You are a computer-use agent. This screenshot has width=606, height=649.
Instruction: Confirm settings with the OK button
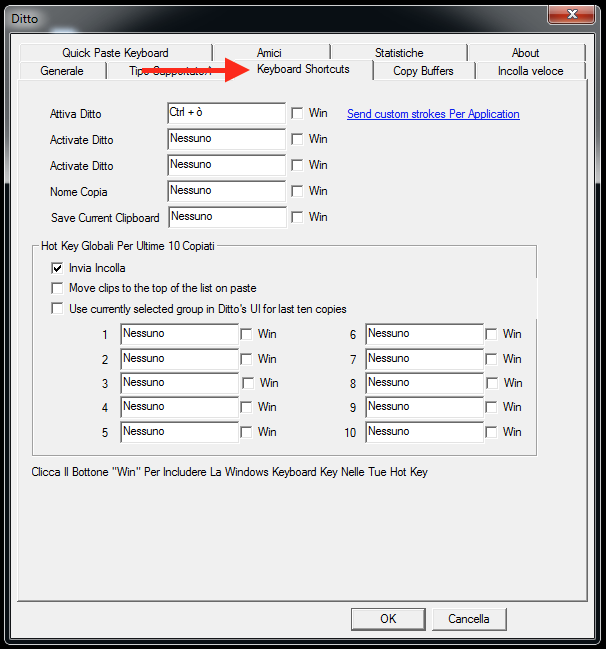(388, 619)
